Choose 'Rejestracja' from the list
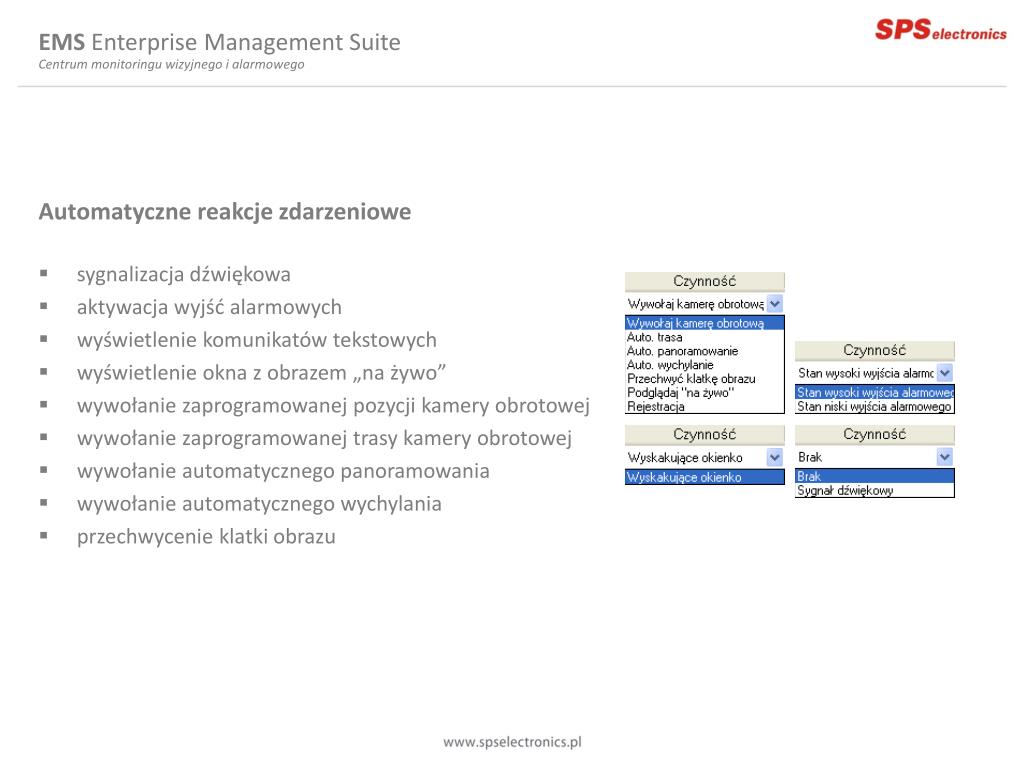Image resolution: width=1024 pixels, height=768 pixels. point(705,406)
